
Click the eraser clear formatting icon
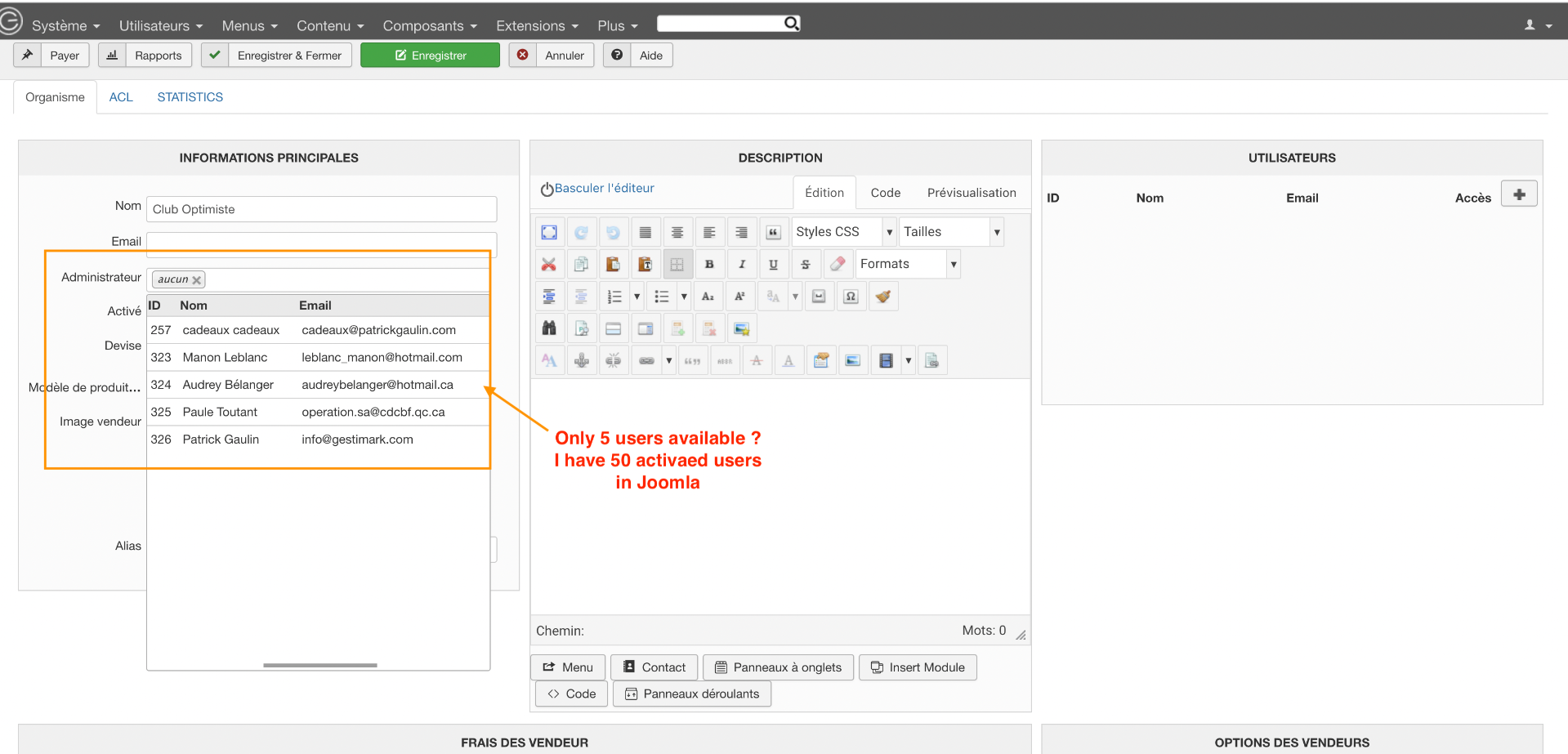[838, 265]
